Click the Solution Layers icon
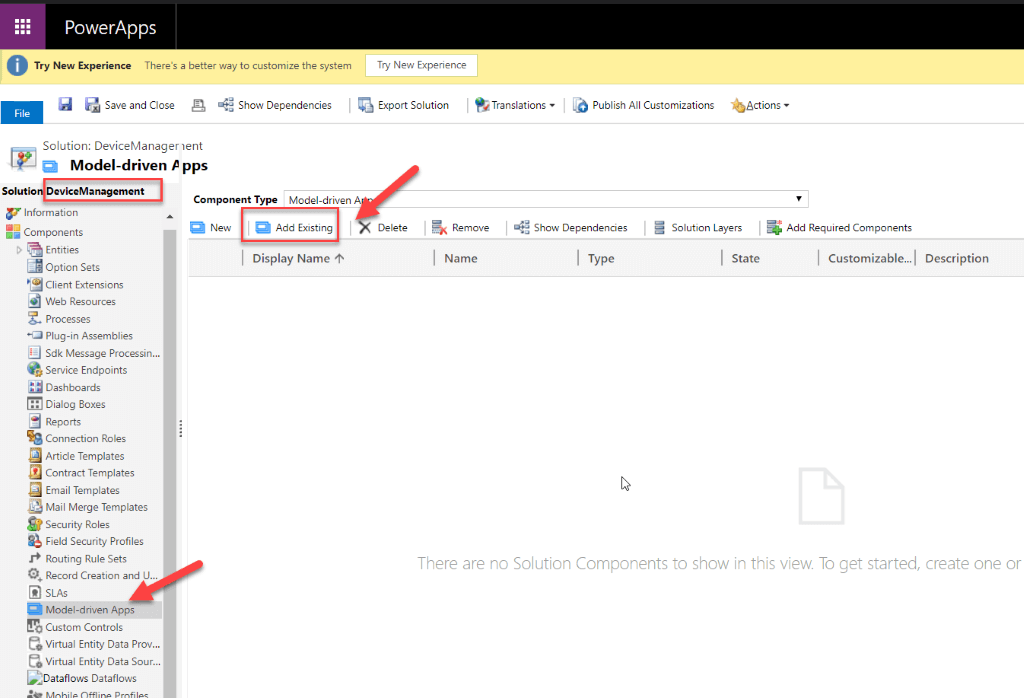Screen dimensions: 1024x698 [660, 227]
